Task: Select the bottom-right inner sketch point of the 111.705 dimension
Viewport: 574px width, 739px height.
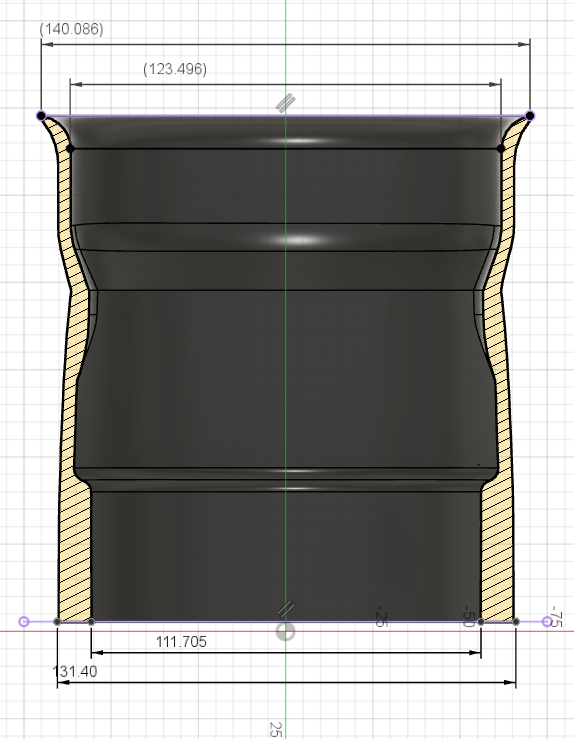Action: pyautogui.click(x=481, y=622)
